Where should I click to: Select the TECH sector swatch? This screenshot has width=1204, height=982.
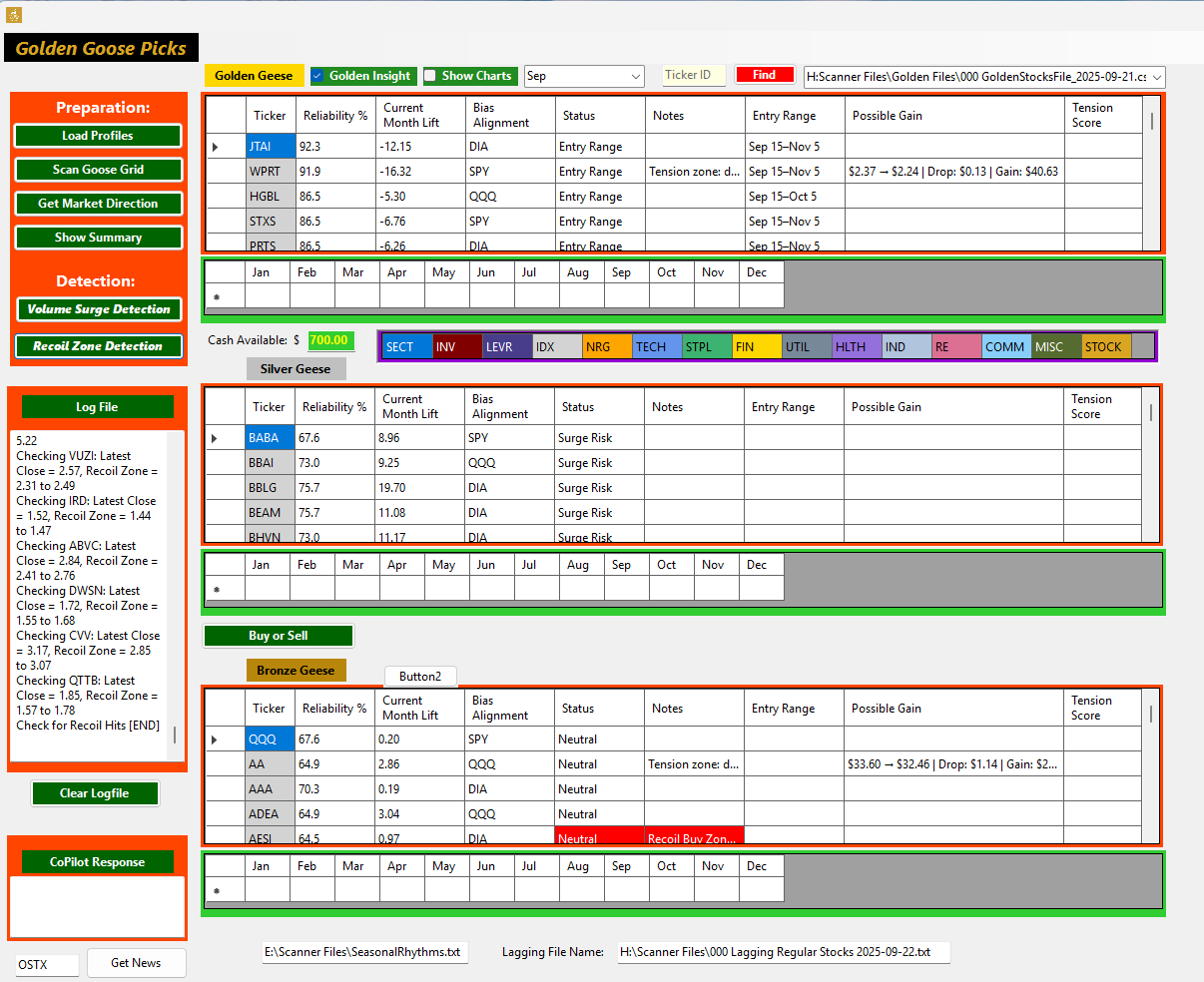[x=657, y=347]
